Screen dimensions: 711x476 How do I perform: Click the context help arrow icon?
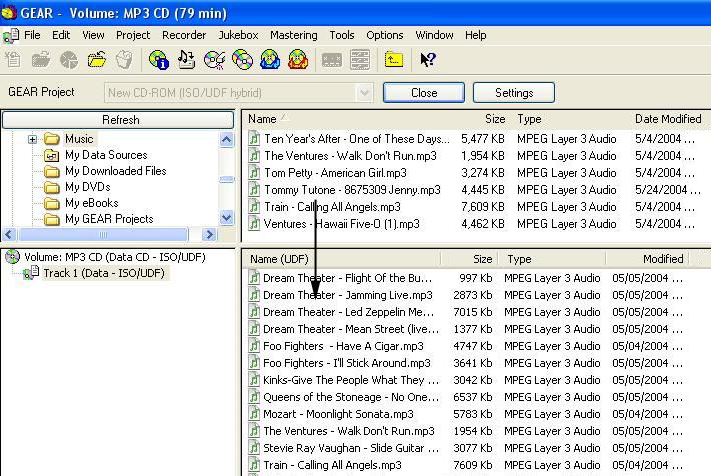[428, 60]
